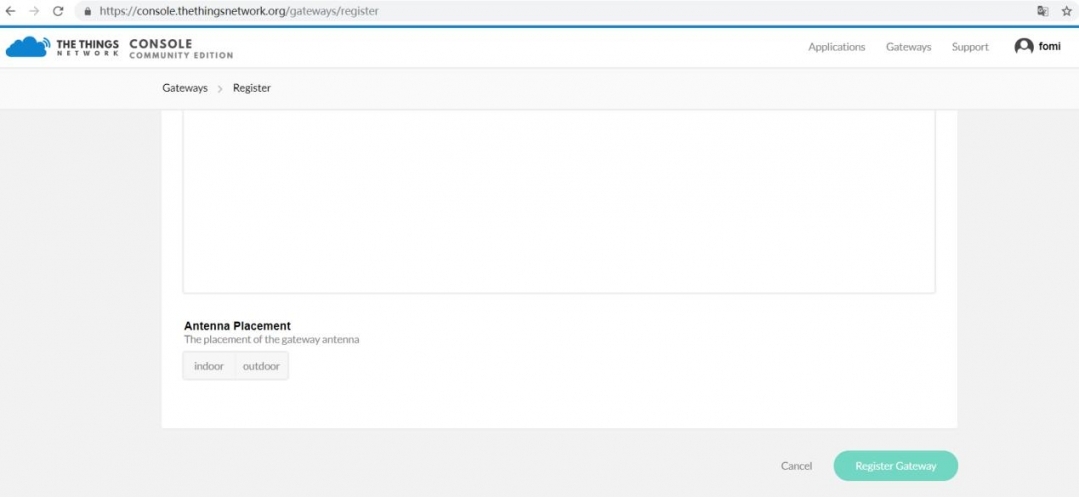
Task: Select the indoor antenna placement option
Action: 209,366
